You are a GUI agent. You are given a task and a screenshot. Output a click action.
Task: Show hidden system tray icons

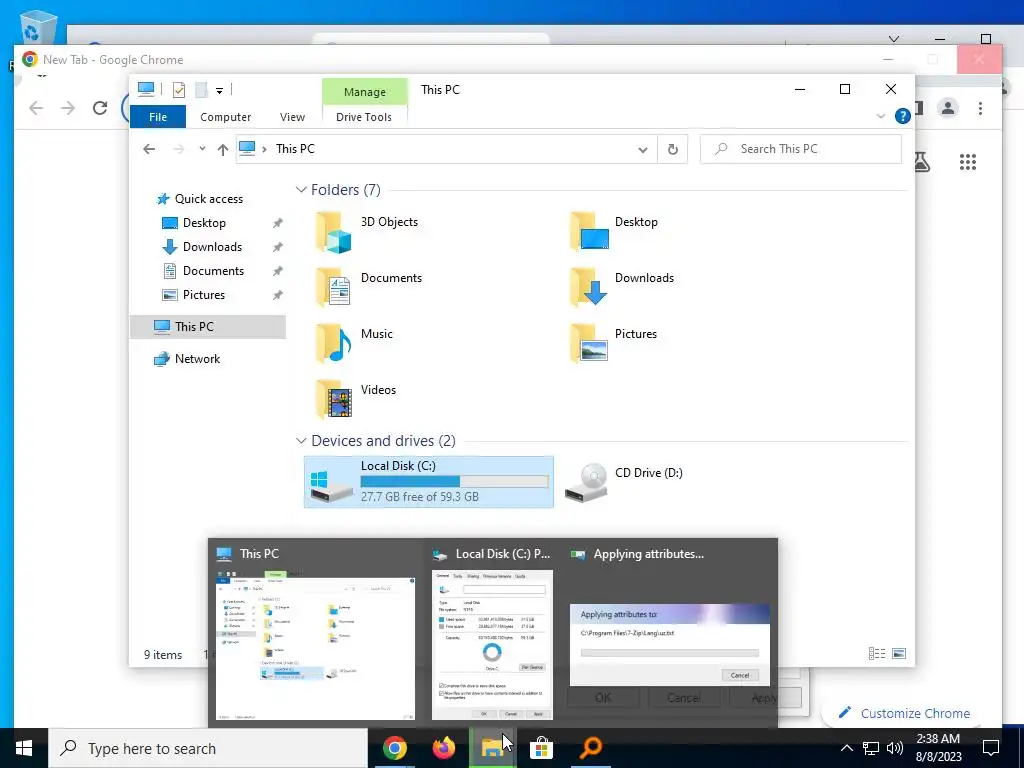pos(846,748)
